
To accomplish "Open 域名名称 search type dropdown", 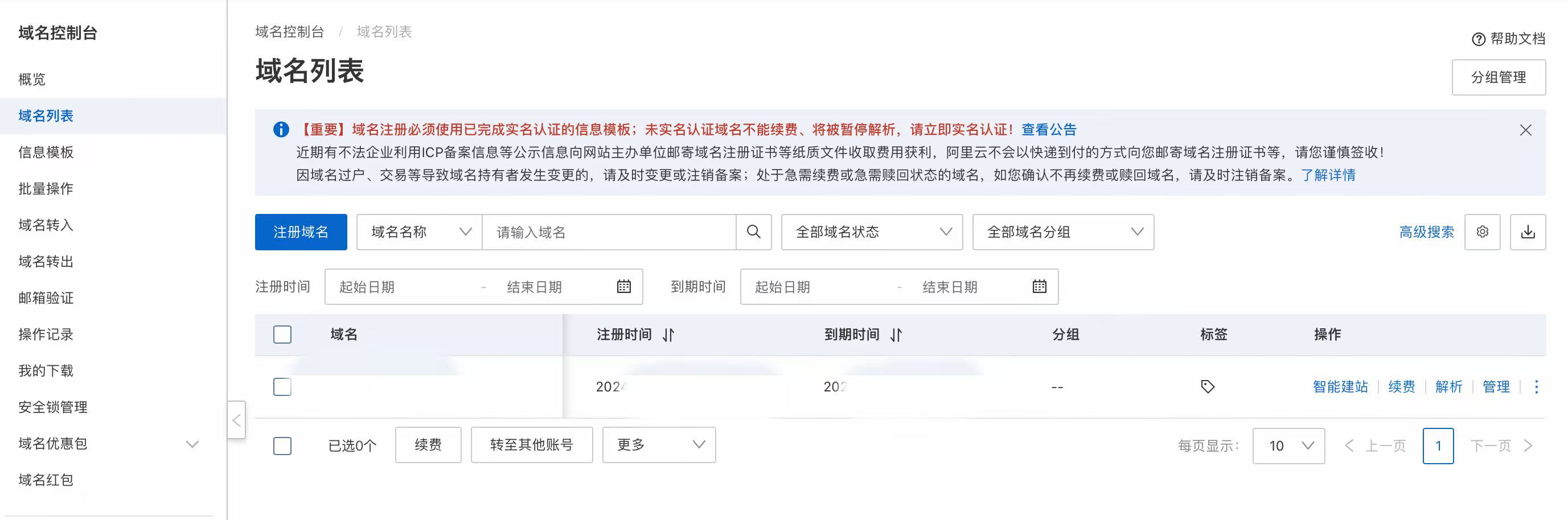I will (x=420, y=232).
